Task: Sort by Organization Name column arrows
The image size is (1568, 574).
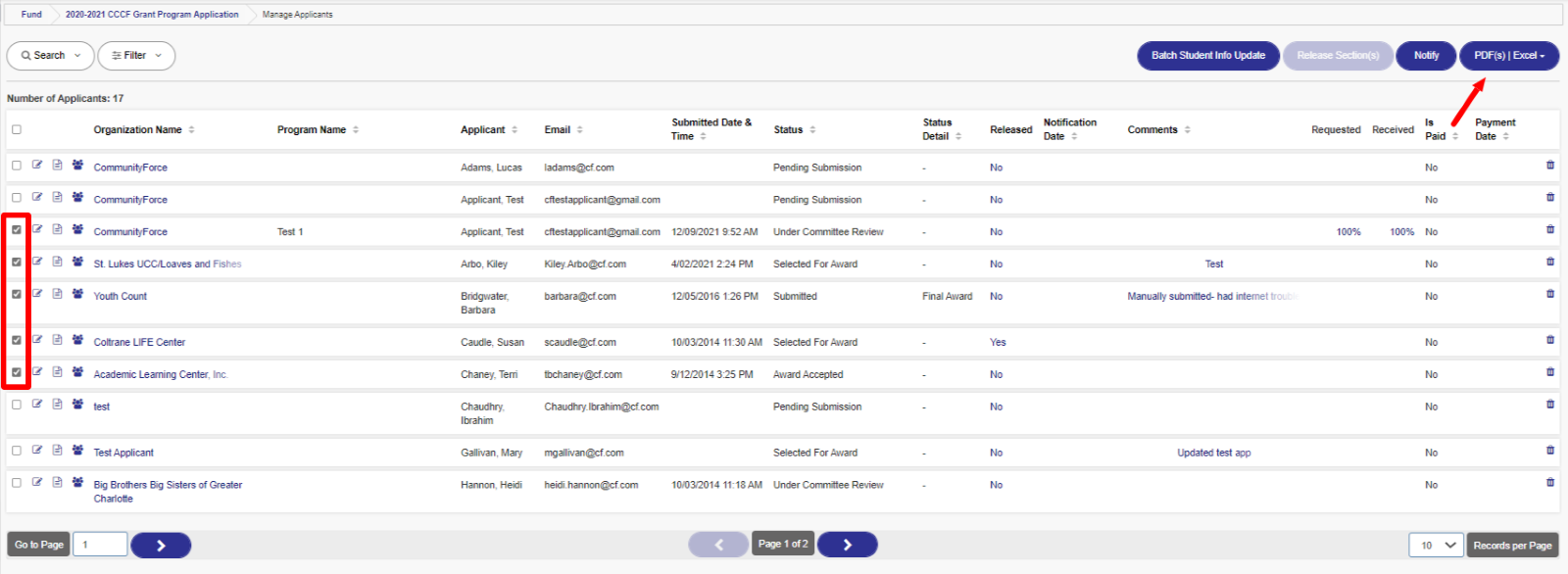Action: click(x=192, y=129)
